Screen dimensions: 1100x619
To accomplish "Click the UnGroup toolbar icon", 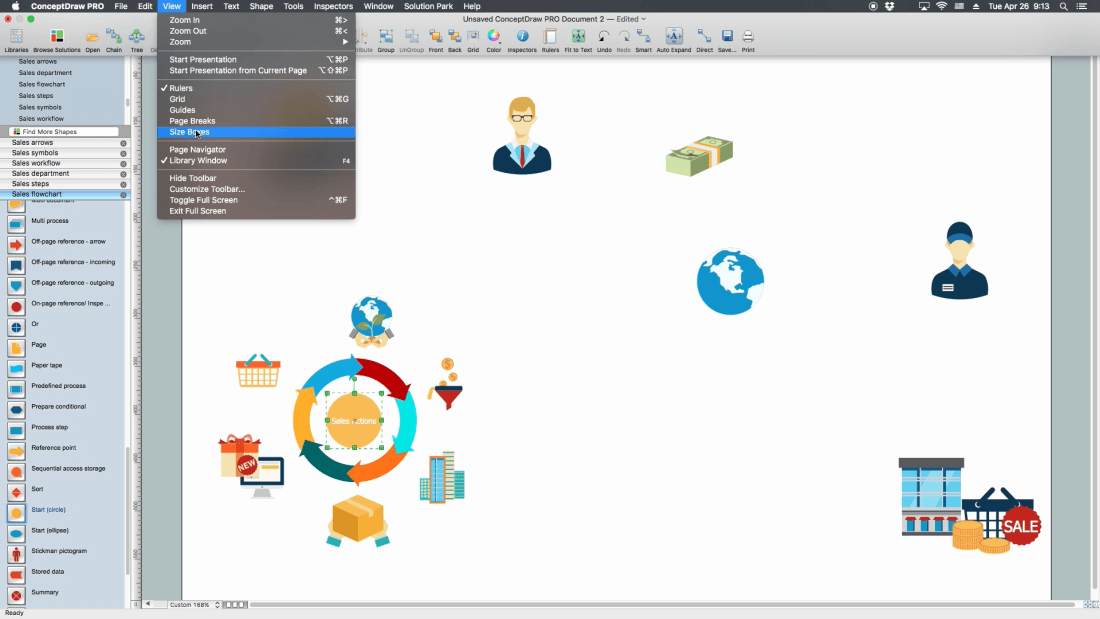I will tap(412, 40).
